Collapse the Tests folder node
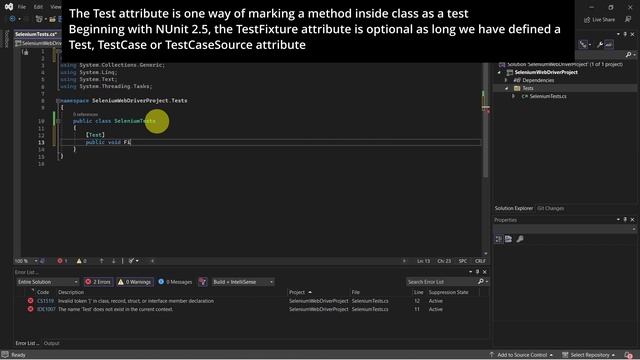This screenshot has width=640, height=360. pyautogui.click(x=507, y=89)
